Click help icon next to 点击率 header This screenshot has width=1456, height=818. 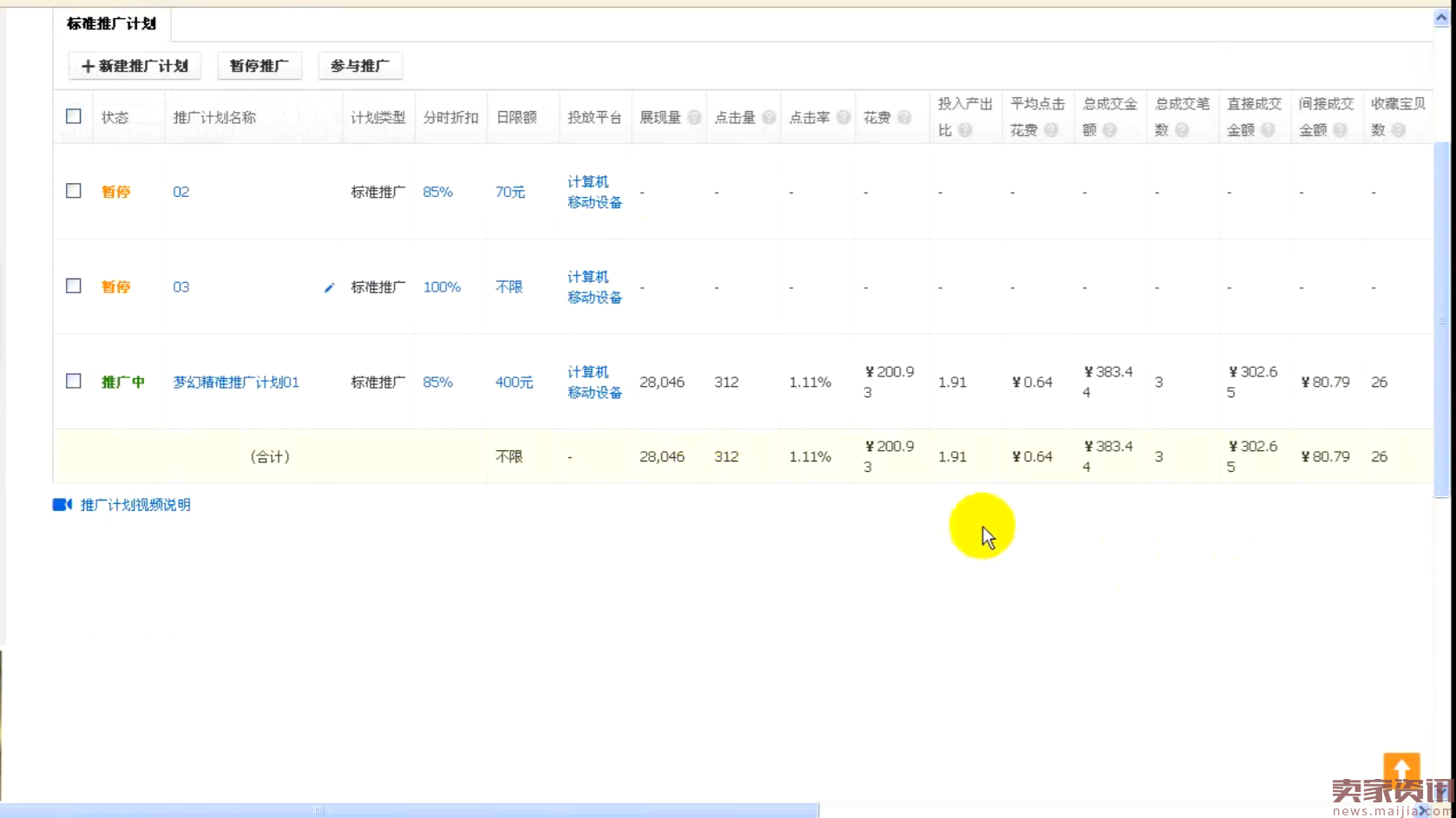(843, 117)
